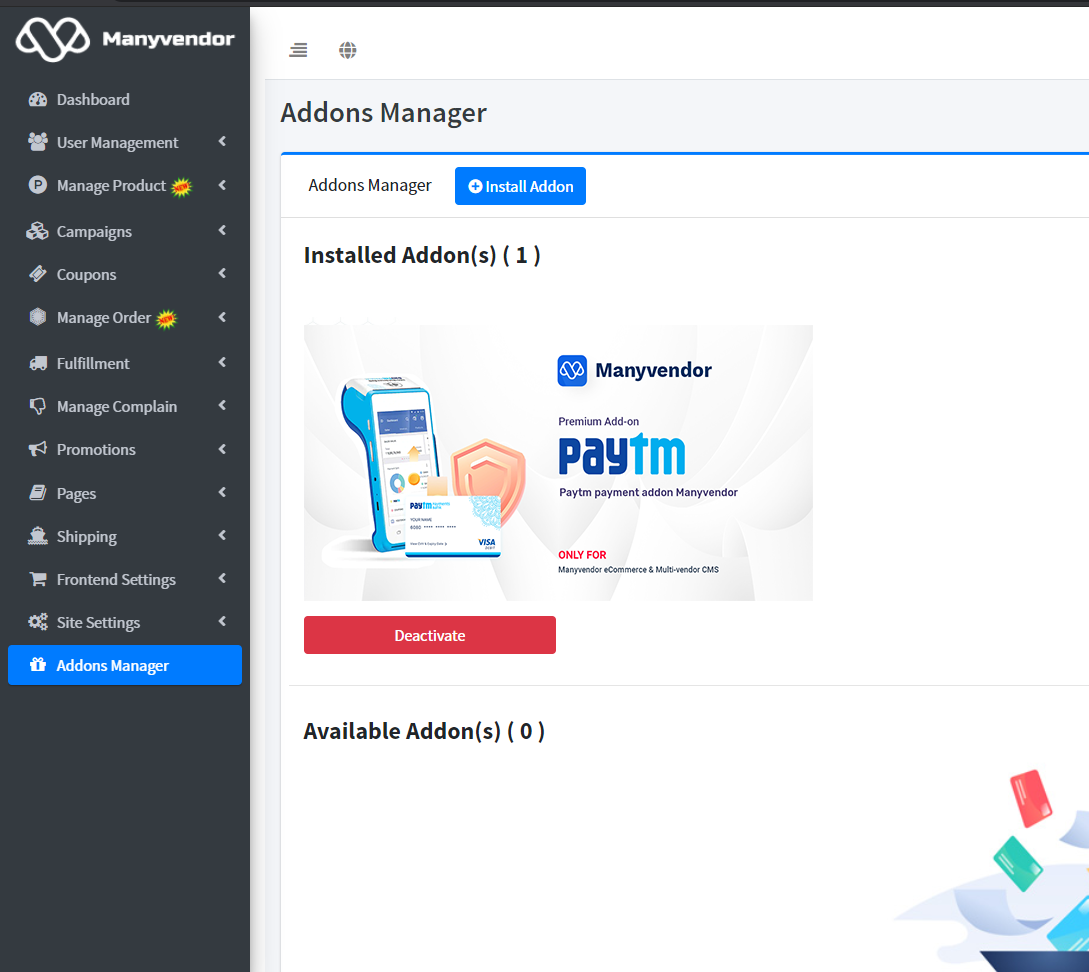Expand the Shipping chevron
Viewport: 1089px width, 972px height.
click(222, 535)
